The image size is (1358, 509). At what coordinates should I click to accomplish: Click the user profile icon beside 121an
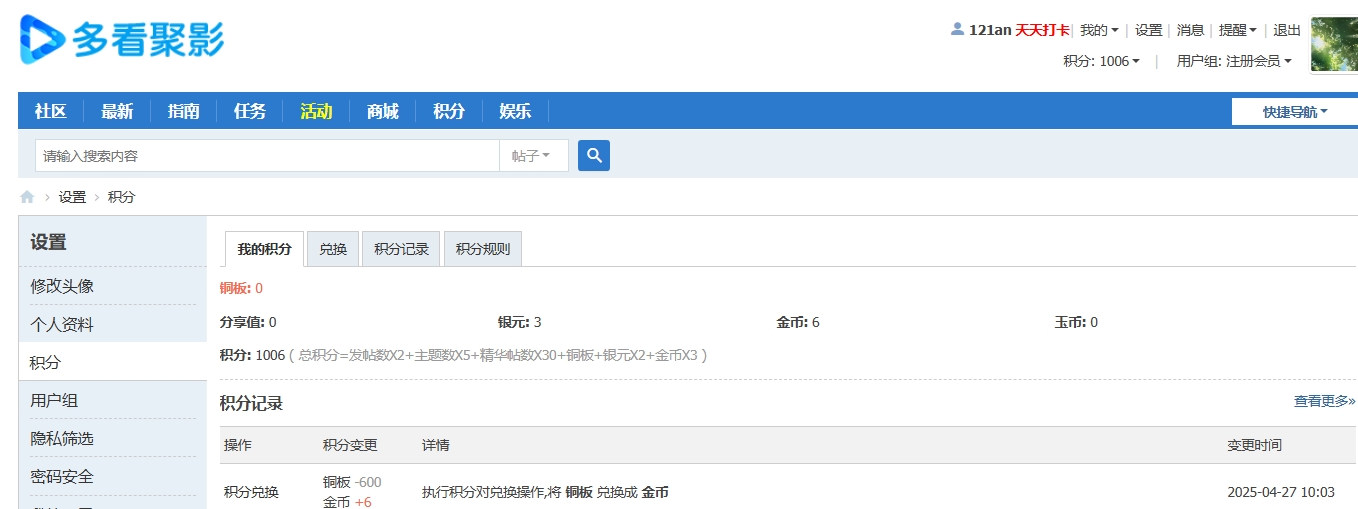click(957, 29)
